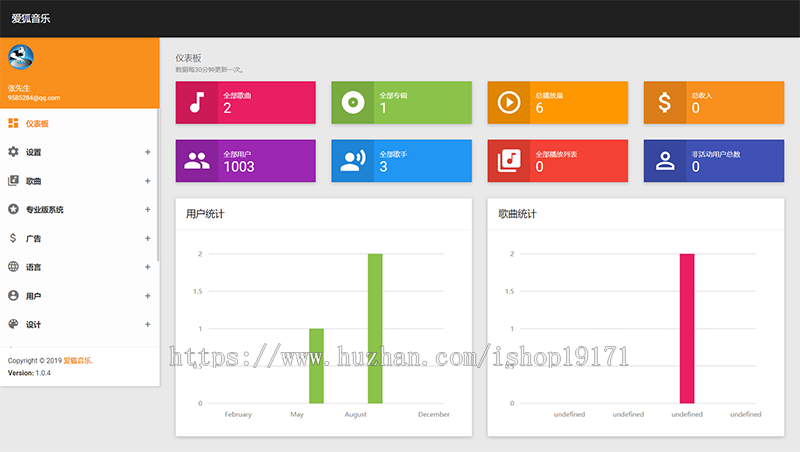
Task: Expand the 设计 menu with plus sign
Action: pyautogui.click(x=147, y=324)
